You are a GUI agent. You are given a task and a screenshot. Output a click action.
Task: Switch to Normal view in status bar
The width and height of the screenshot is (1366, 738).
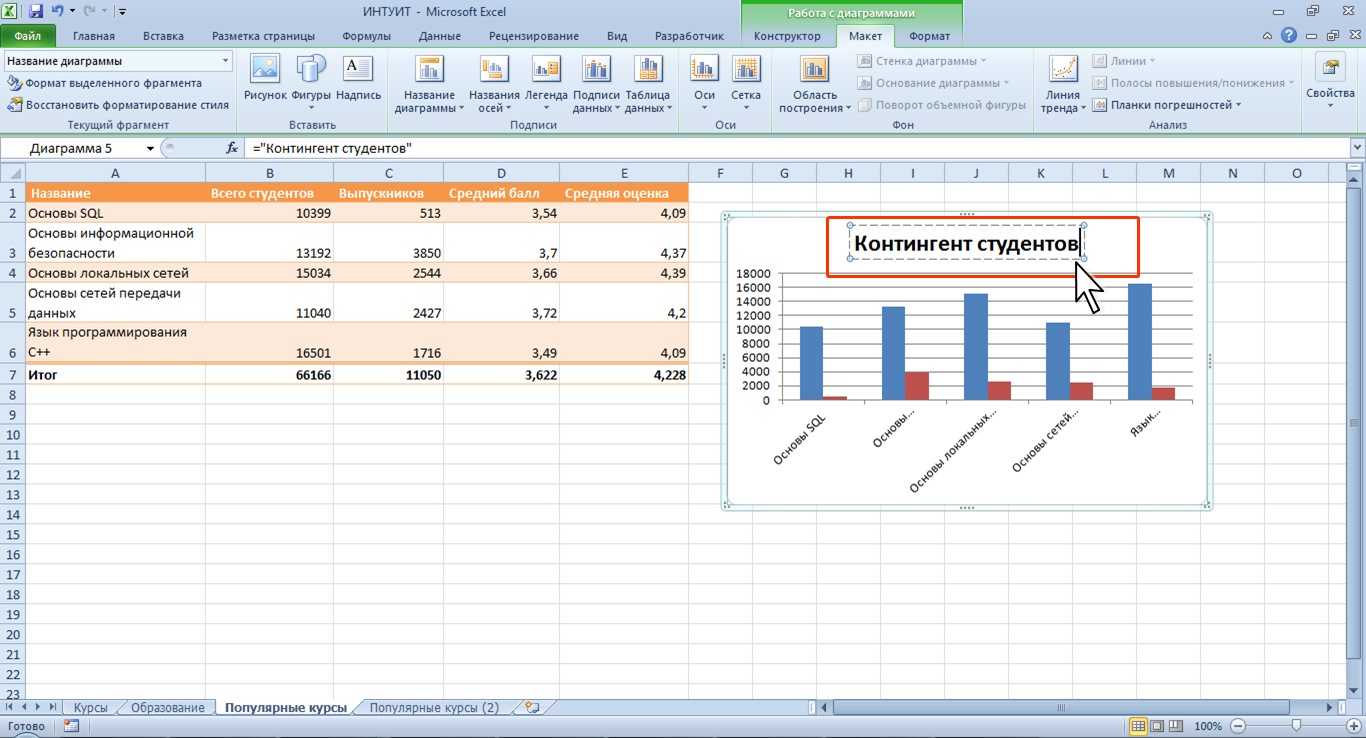(x=1137, y=726)
